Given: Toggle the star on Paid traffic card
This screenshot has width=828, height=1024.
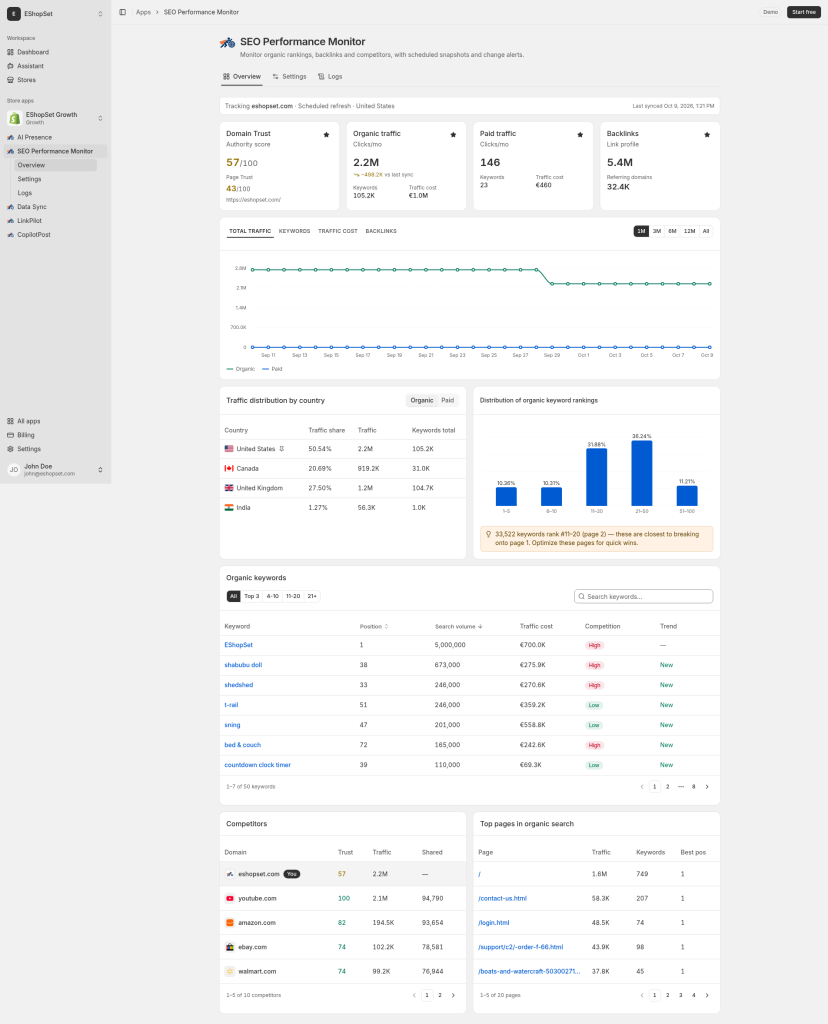Looking at the screenshot, I should (580, 135).
